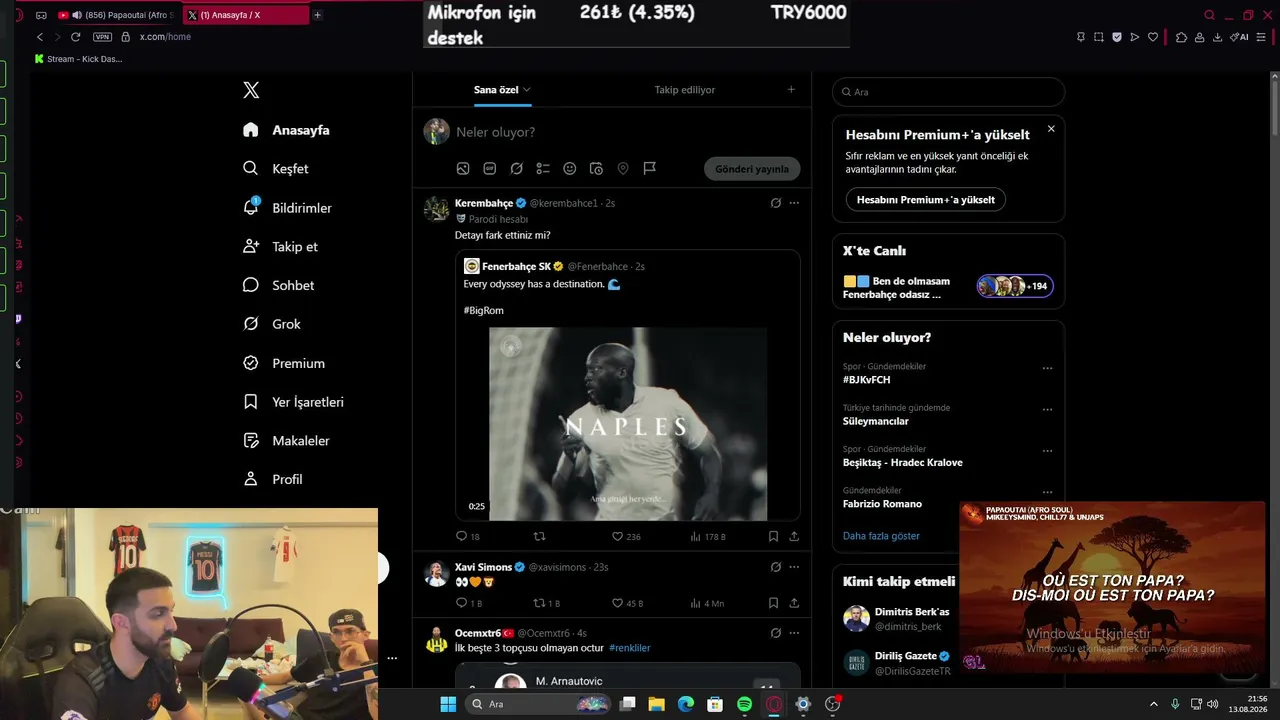This screenshot has width=1280, height=720.
Task: Toggle the browser VPN badge
Action: (x=102, y=37)
